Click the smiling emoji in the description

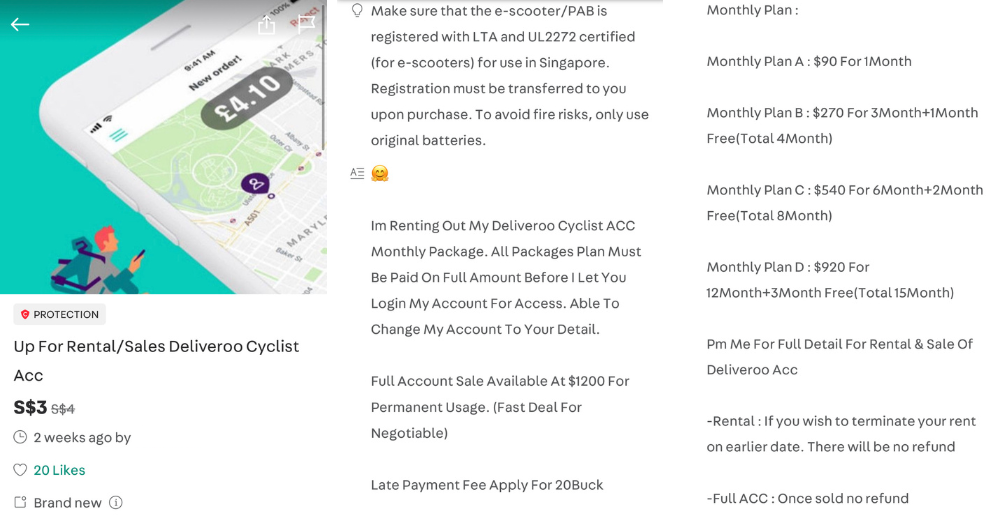[x=380, y=174]
